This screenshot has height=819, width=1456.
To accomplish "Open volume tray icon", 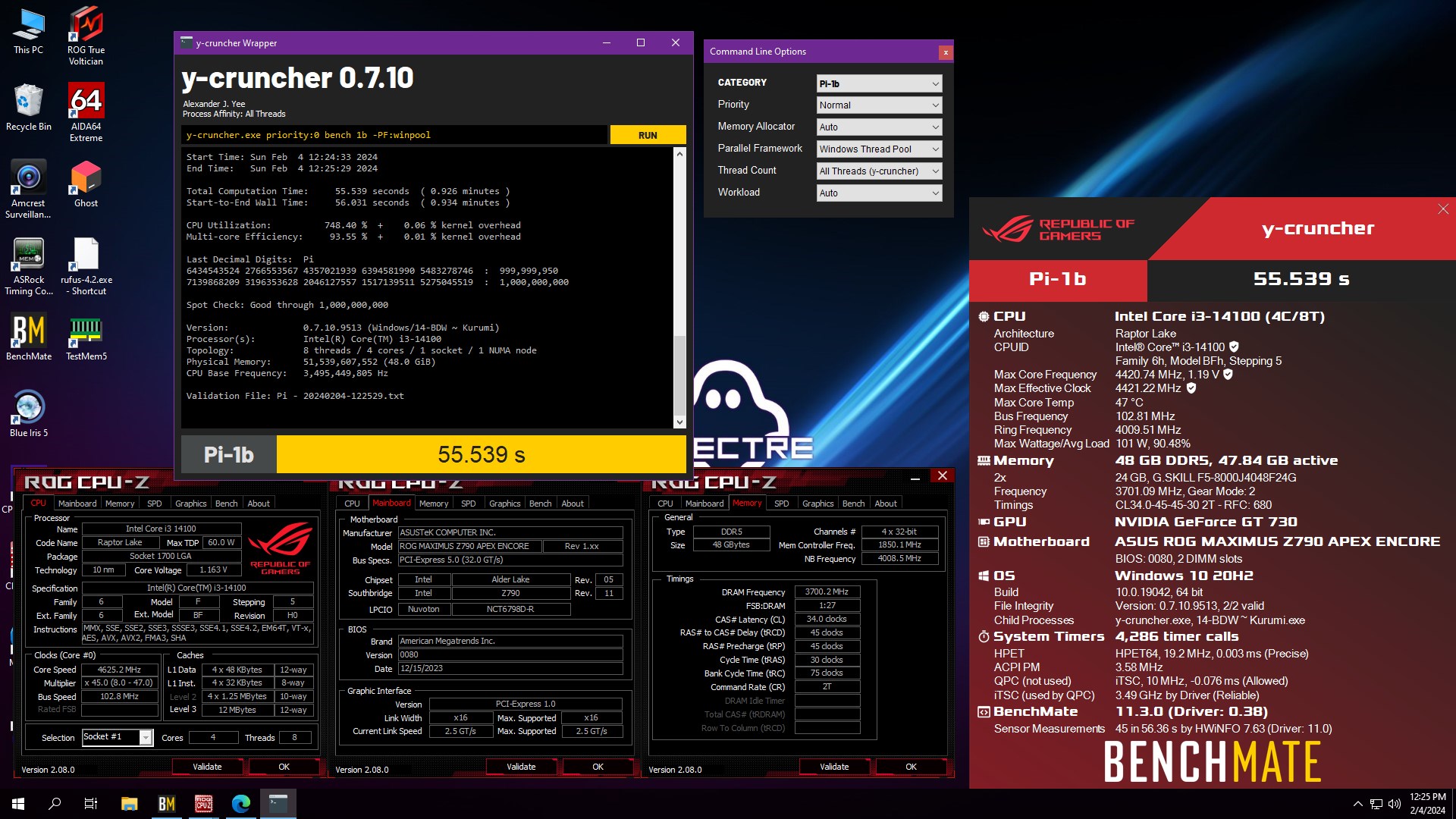I will click(x=1394, y=804).
